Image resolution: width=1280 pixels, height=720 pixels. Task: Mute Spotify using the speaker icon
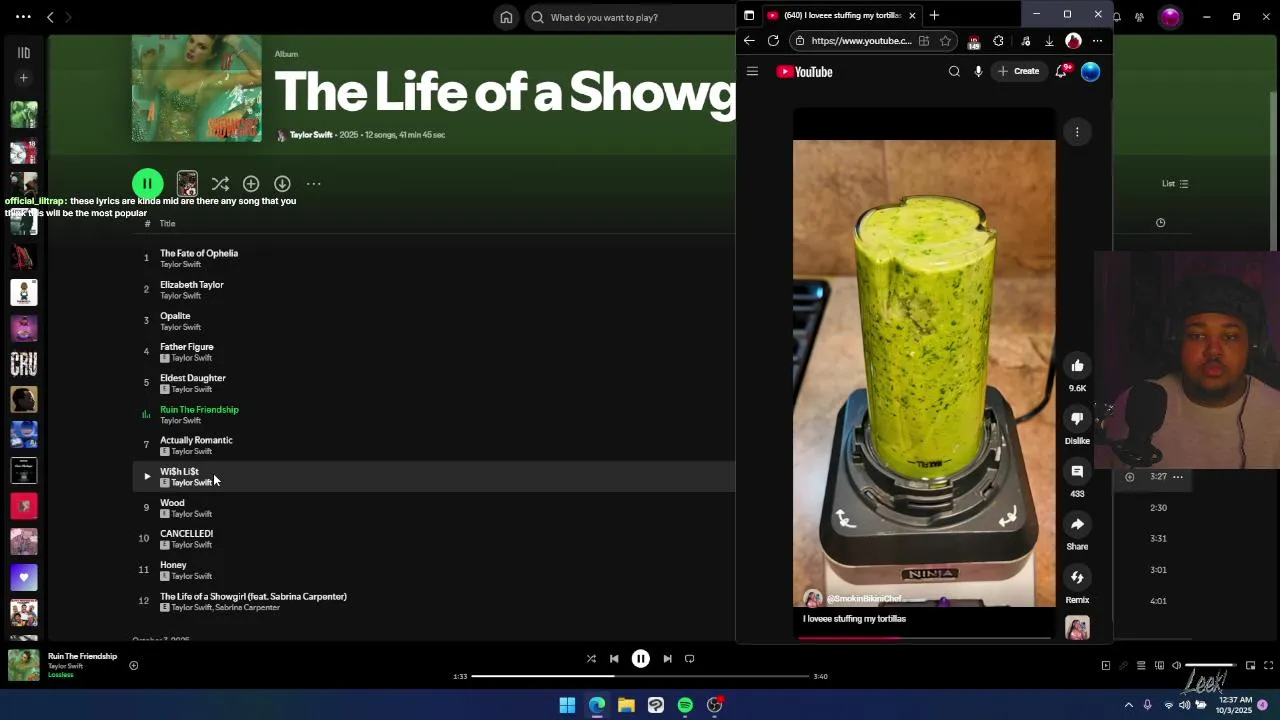click(1176, 665)
